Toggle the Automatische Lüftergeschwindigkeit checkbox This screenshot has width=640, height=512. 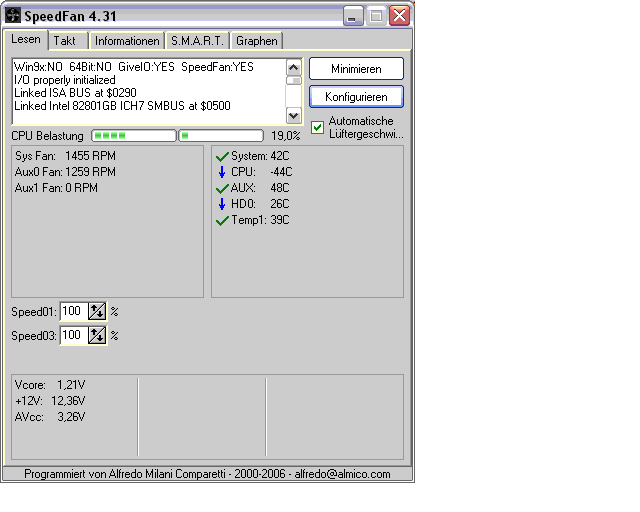[318, 127]
